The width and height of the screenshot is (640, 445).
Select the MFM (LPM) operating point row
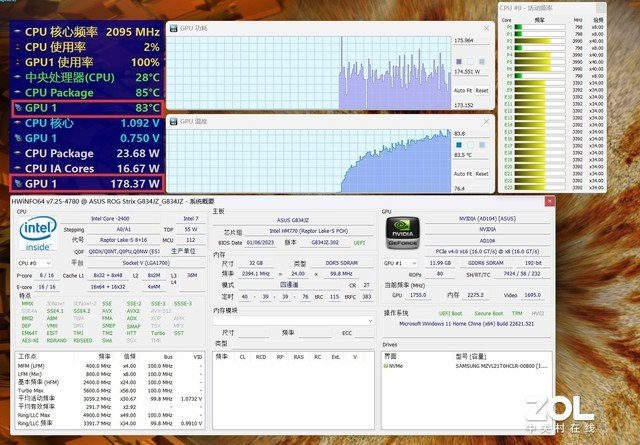(x=110, y=366)
